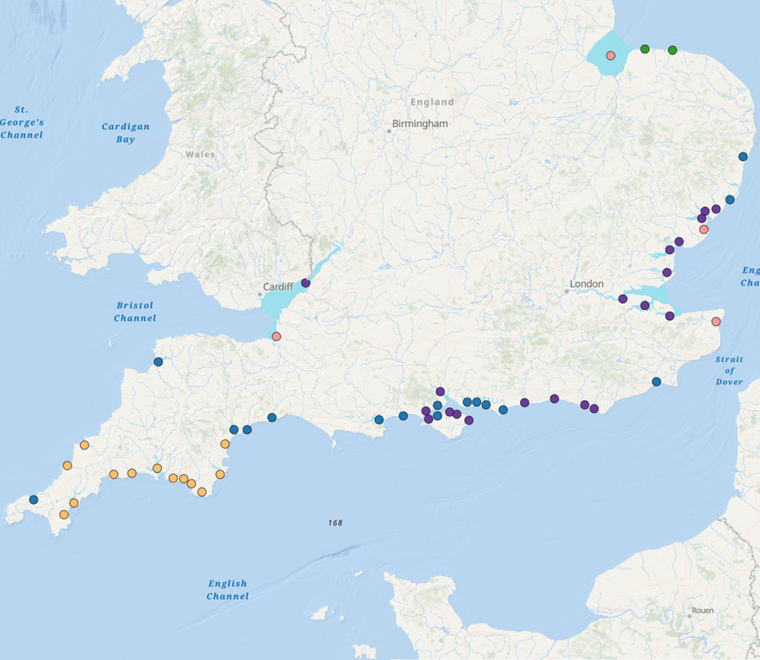The width and height of the screenshot is (760, 660).
Task: Click the pink marker on the Essex coast
Action: click(704, 229)
